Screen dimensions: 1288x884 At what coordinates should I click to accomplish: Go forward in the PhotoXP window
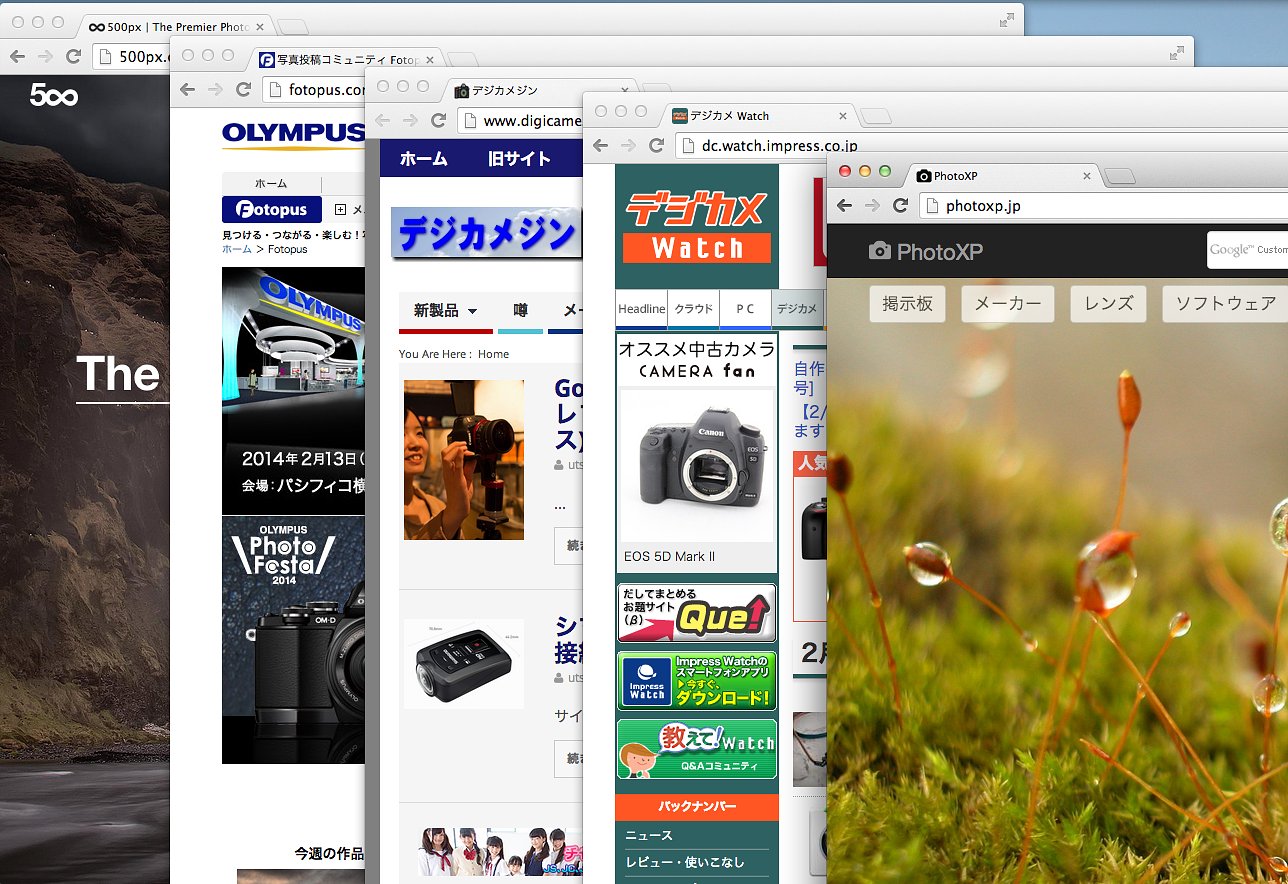click(x=872, y=205)
